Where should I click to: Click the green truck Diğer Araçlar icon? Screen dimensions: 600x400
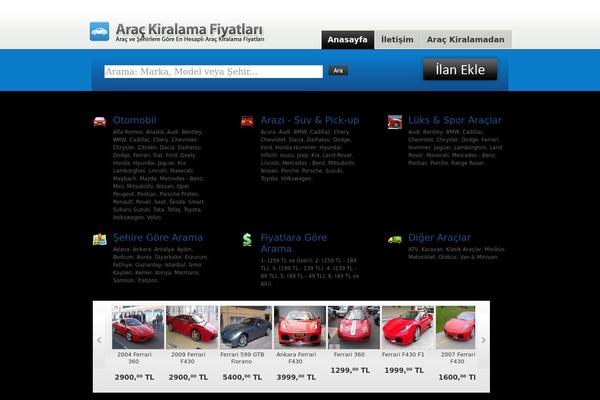395,240
